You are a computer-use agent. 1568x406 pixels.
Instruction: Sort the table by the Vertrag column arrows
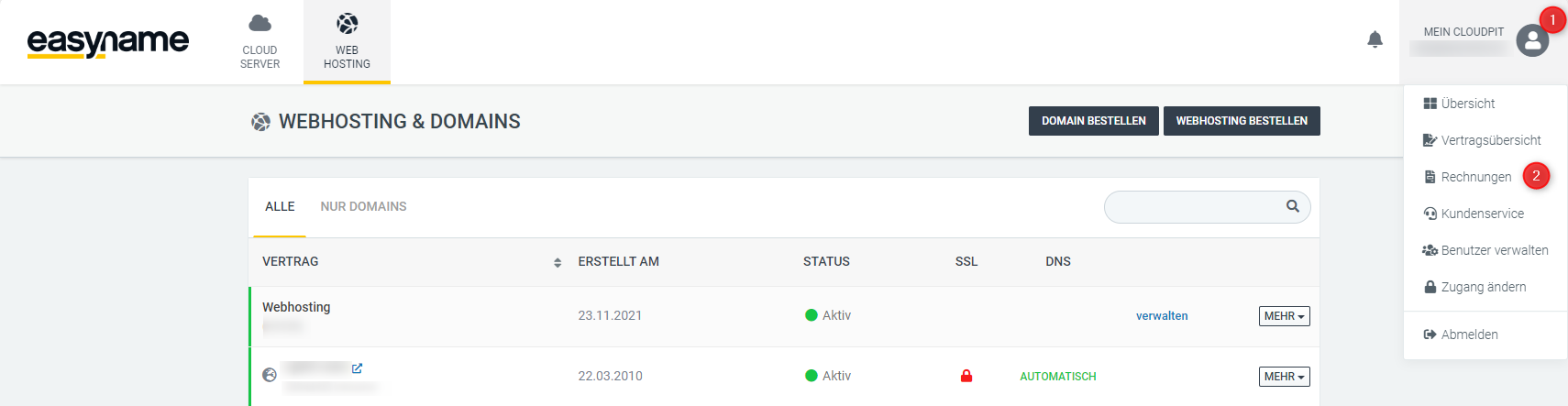(x=558, y=262)
